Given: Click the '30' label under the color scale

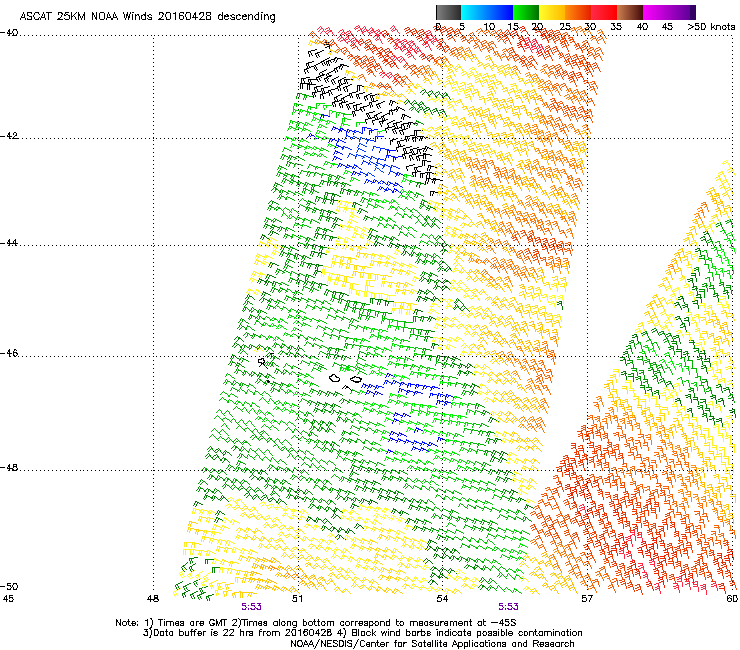Looking at the screenshot, I should coord(590,27).
